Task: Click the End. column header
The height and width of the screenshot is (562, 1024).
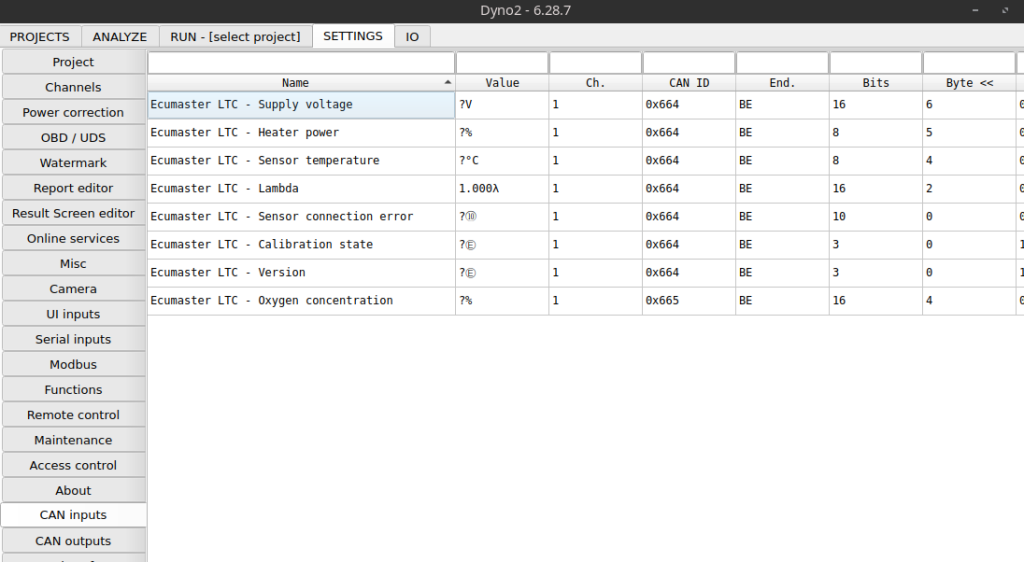Action: click(x=782, y=83)
